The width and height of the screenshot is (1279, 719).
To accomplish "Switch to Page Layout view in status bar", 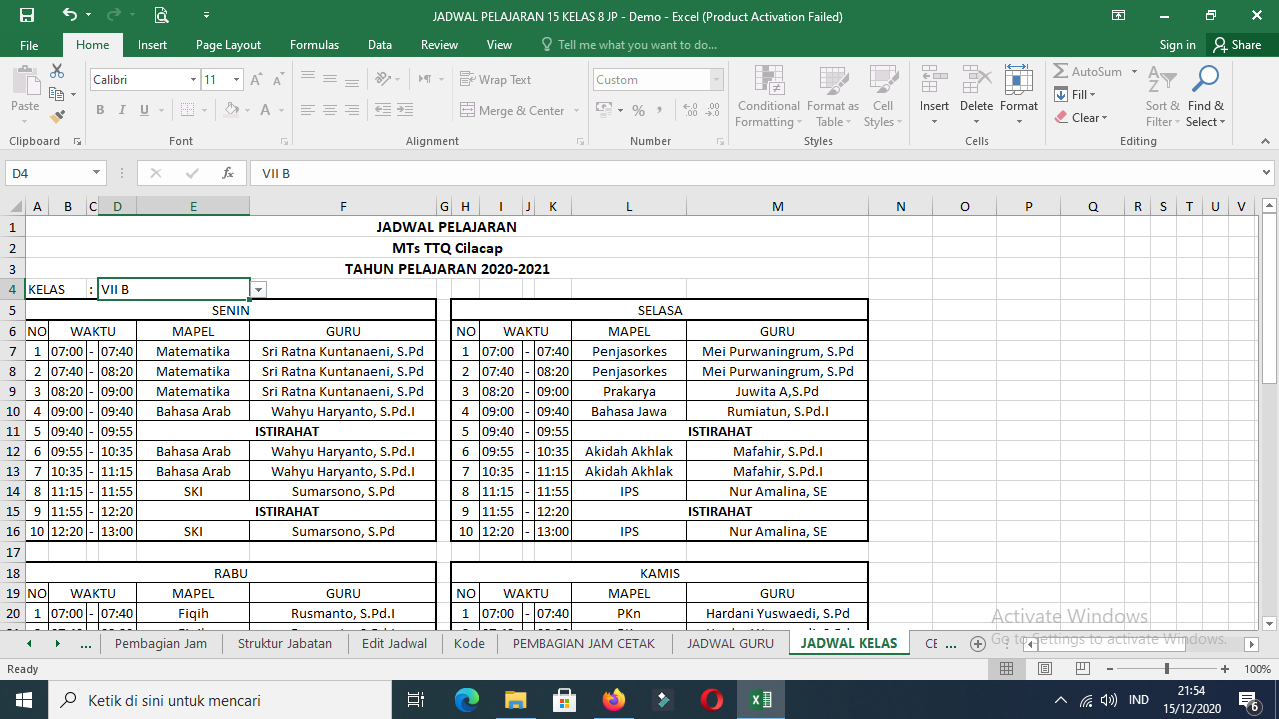I will 1045,669.
